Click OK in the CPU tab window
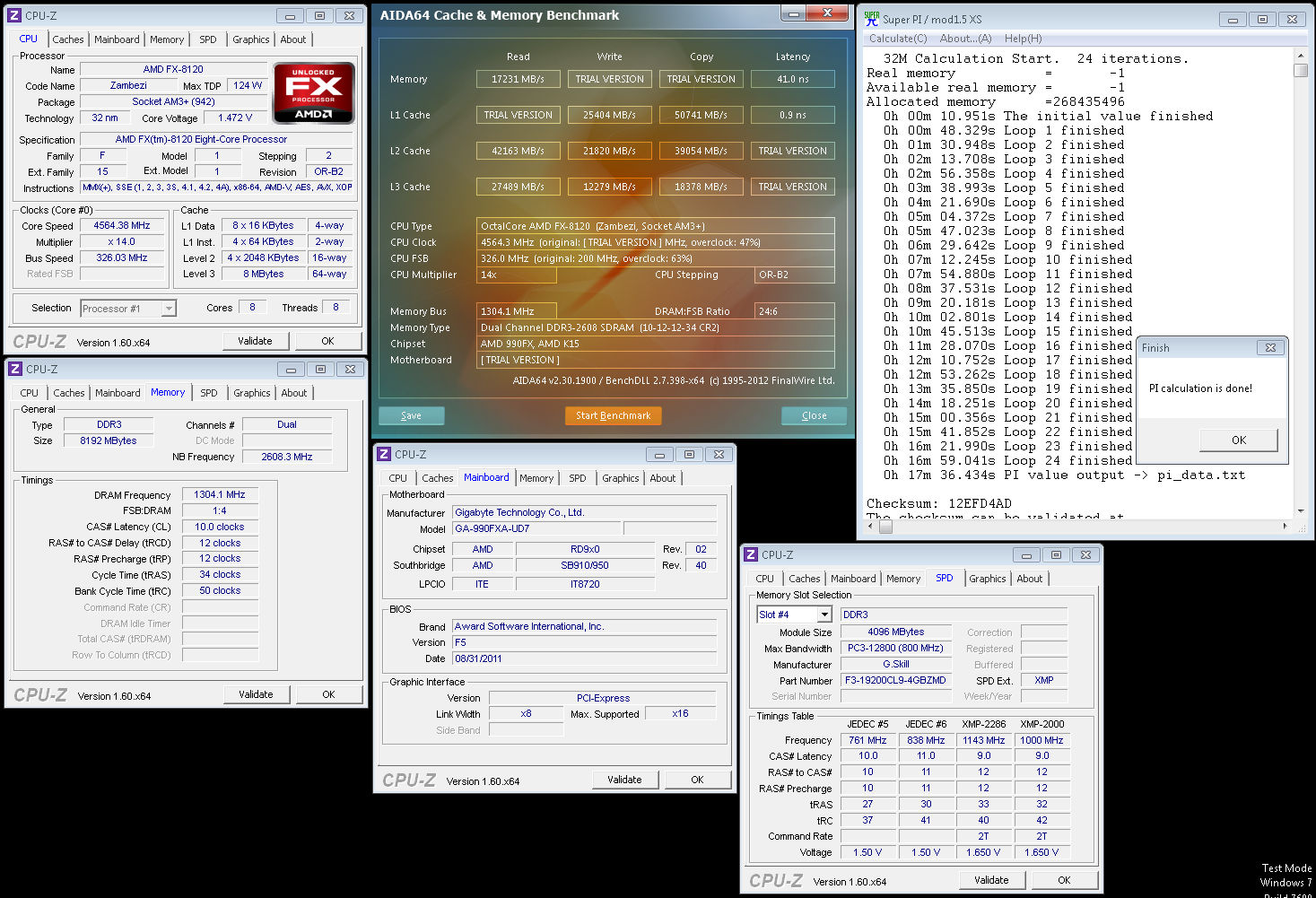 click(328, 341)
